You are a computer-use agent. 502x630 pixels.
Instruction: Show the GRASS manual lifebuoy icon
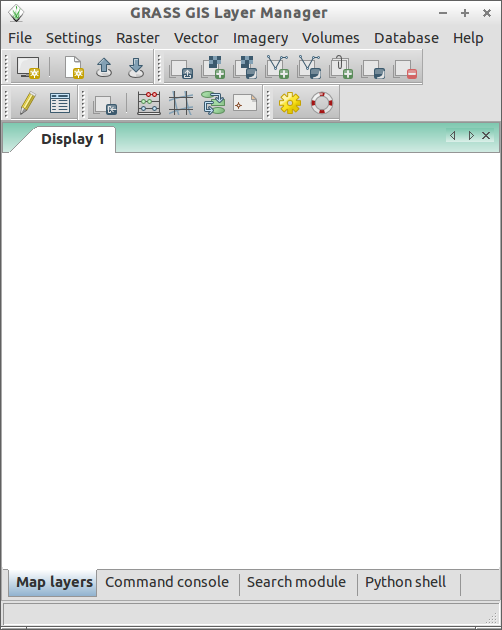click(x=322, y=103)
